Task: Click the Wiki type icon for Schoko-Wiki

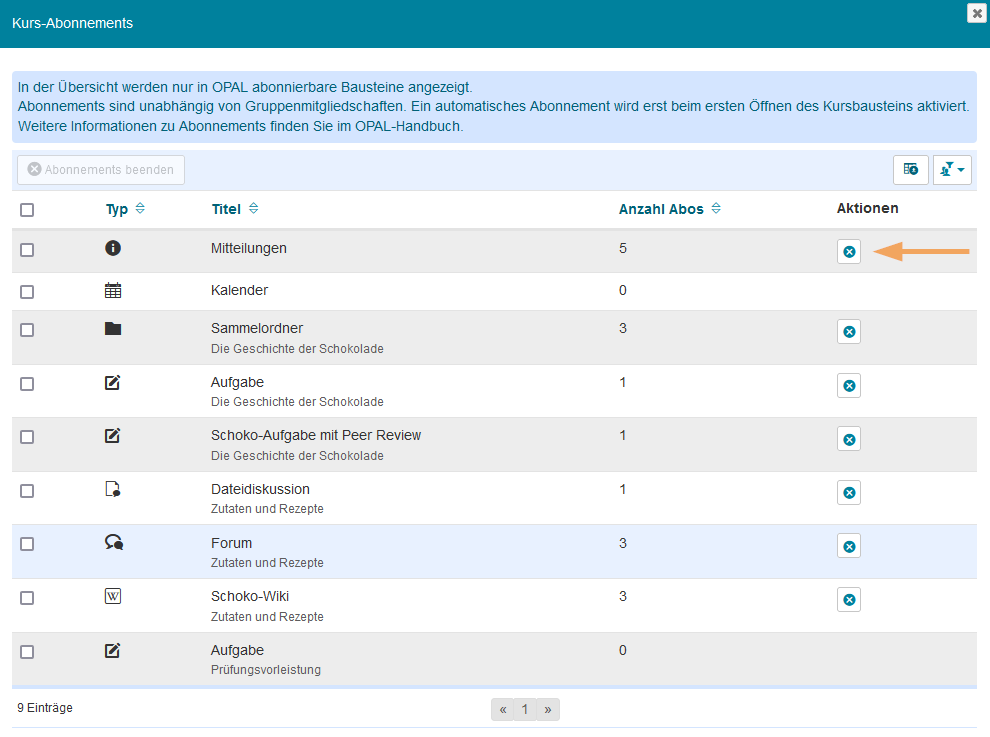Action: [113, 596]
